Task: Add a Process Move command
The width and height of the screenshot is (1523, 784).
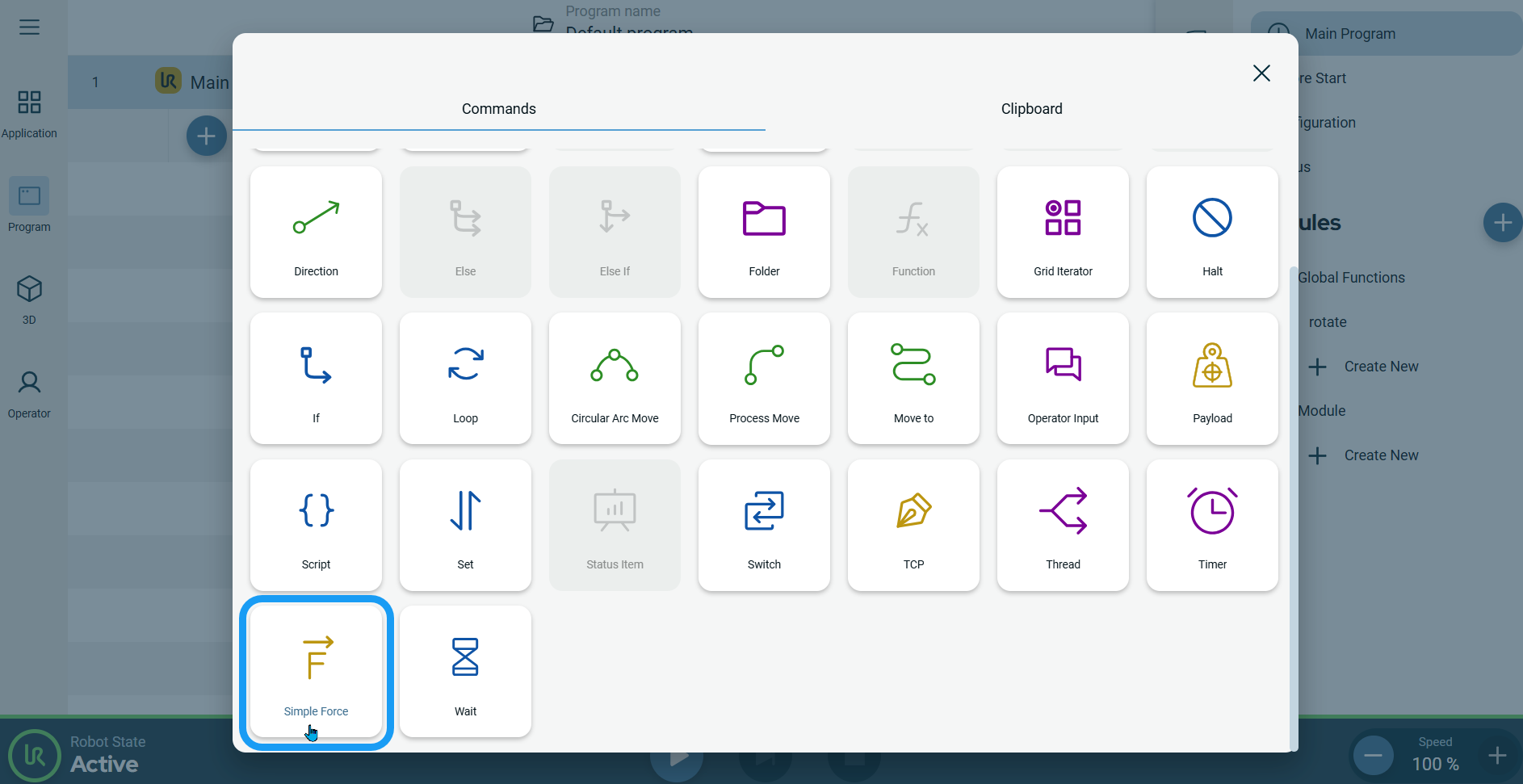Action: pyautogui.click(x=764, y=379)
